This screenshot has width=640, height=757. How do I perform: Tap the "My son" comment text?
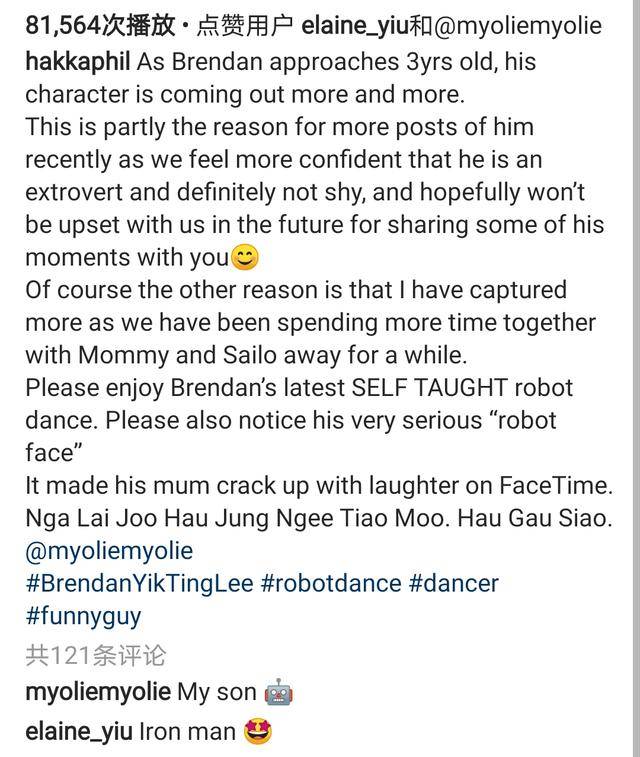tap(216, 692)
